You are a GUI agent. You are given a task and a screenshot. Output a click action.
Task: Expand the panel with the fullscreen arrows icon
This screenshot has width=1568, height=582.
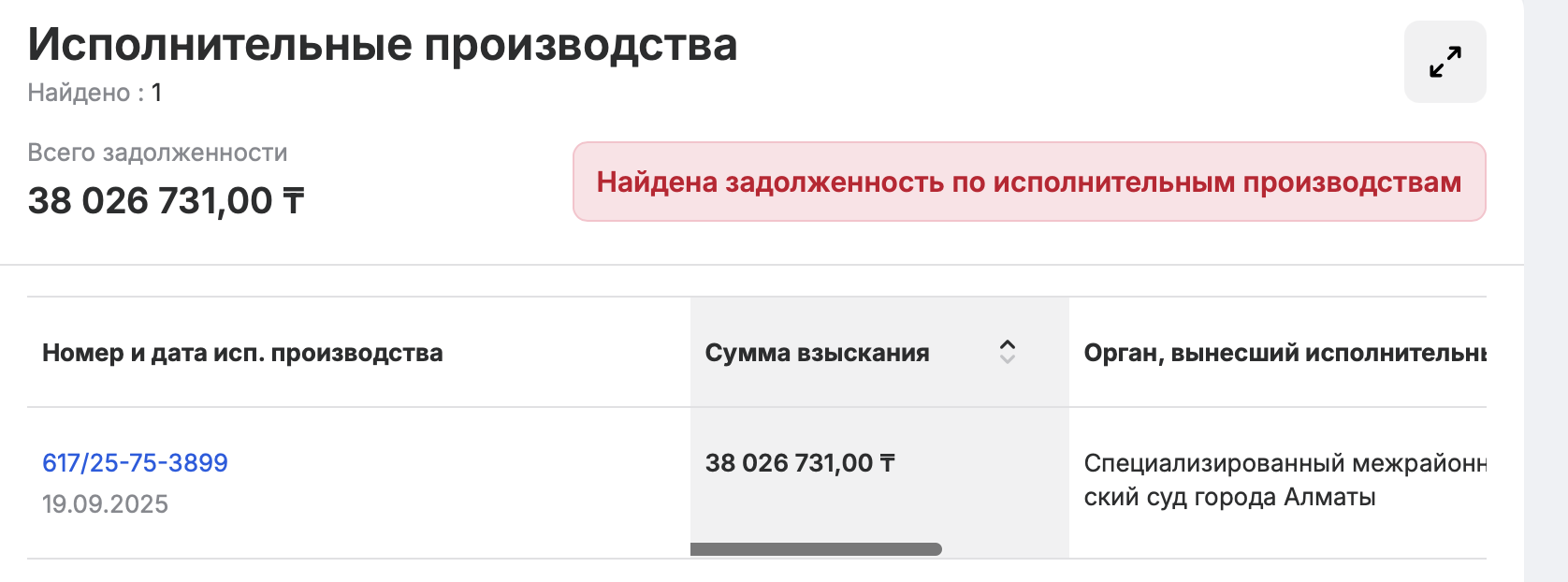coord(1445,62)
